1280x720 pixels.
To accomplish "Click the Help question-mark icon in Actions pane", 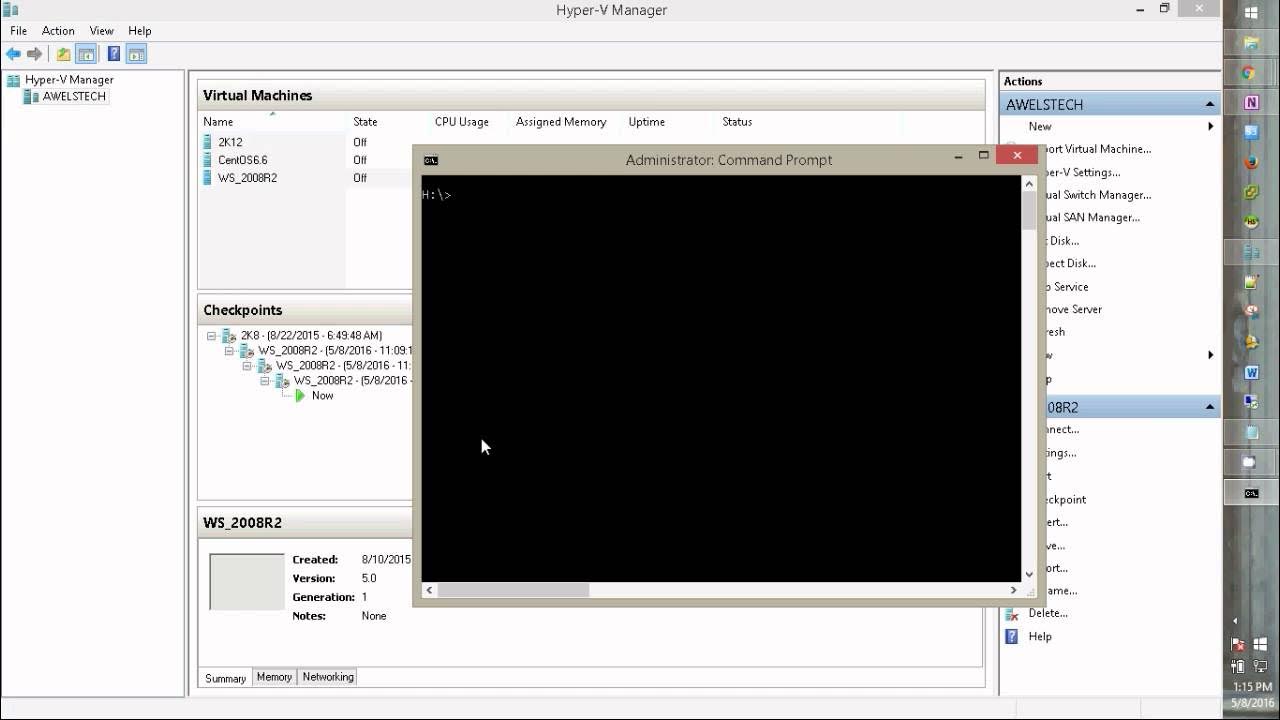I will click(x=1012, y=637).
